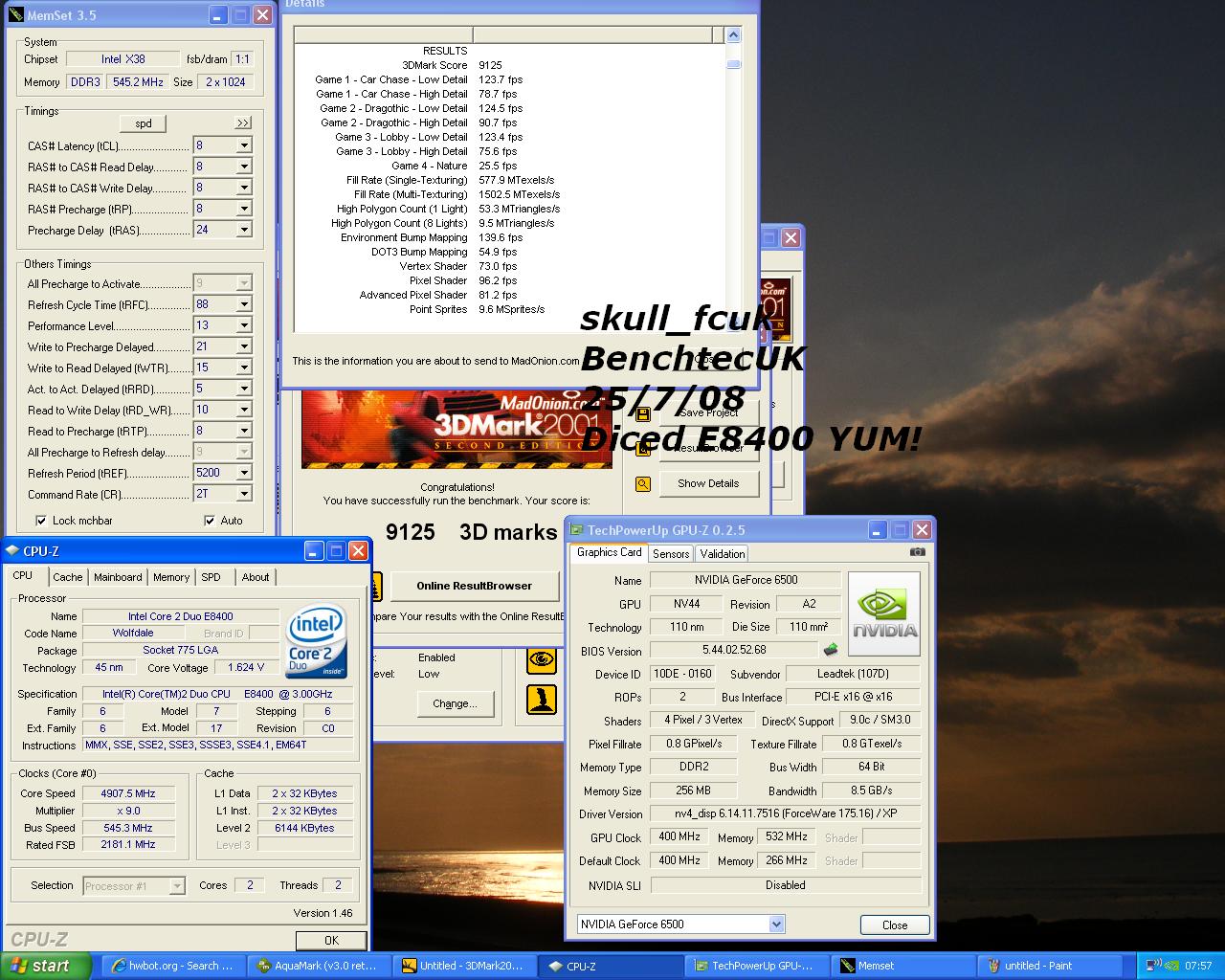The image size is (1225, 980).
Task: Click the floppy icon beside Save Project
Action: point(643,413)
